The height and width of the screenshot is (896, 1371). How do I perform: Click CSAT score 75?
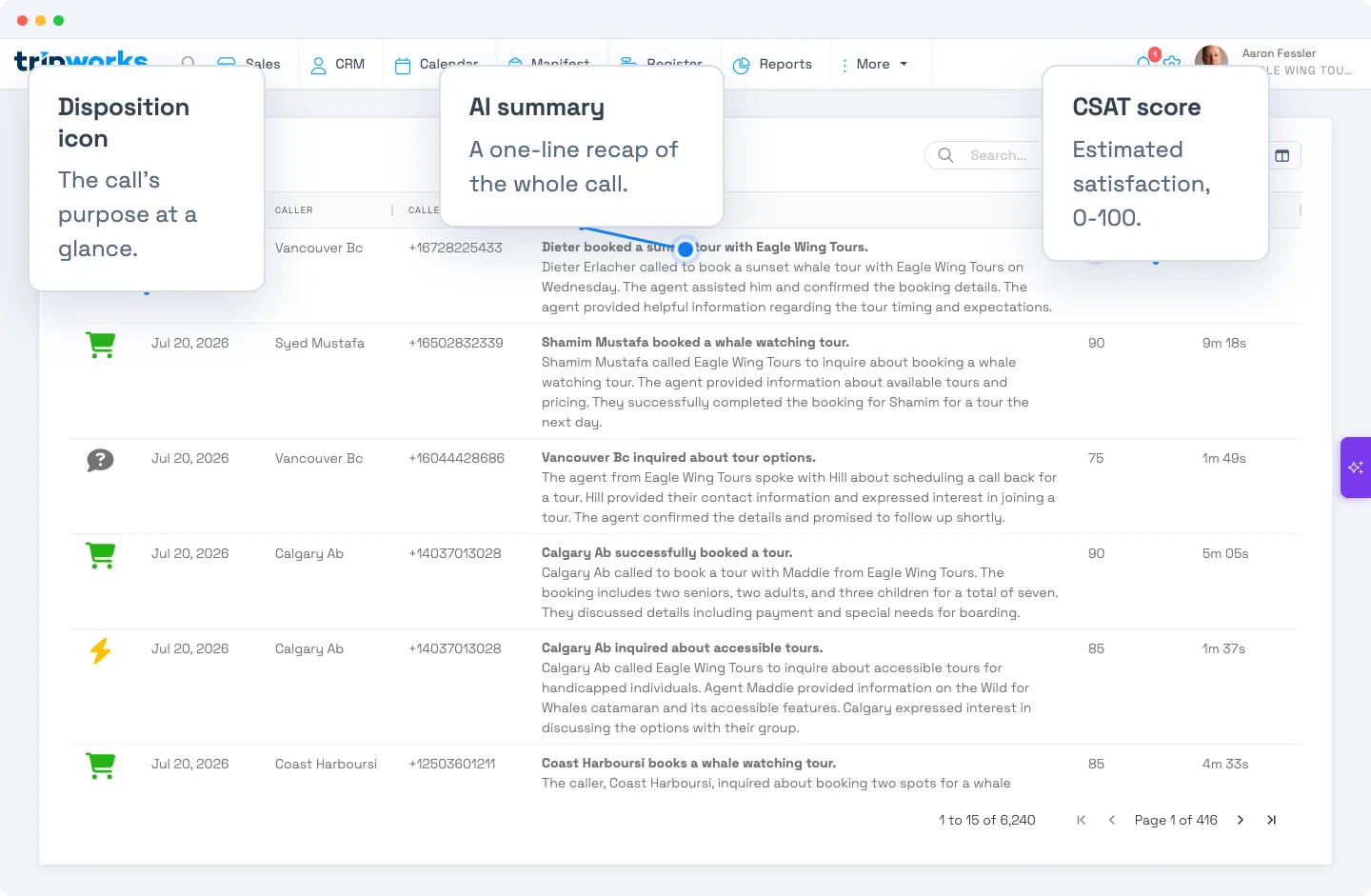pos(1096,458)
